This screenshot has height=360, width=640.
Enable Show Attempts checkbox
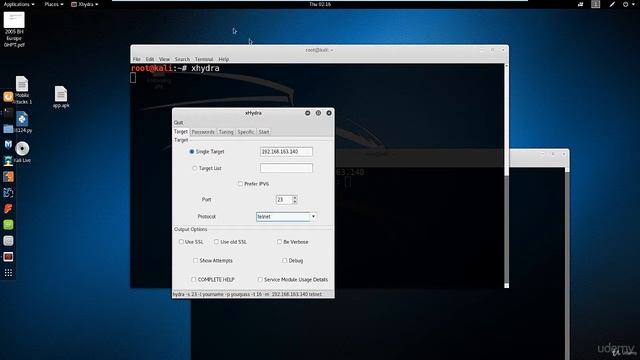click(196, 260)
